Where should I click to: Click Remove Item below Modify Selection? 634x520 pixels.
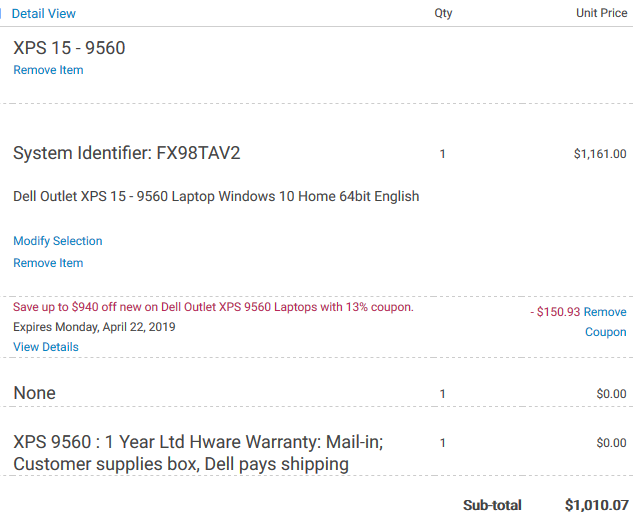(x=48, y=263)
